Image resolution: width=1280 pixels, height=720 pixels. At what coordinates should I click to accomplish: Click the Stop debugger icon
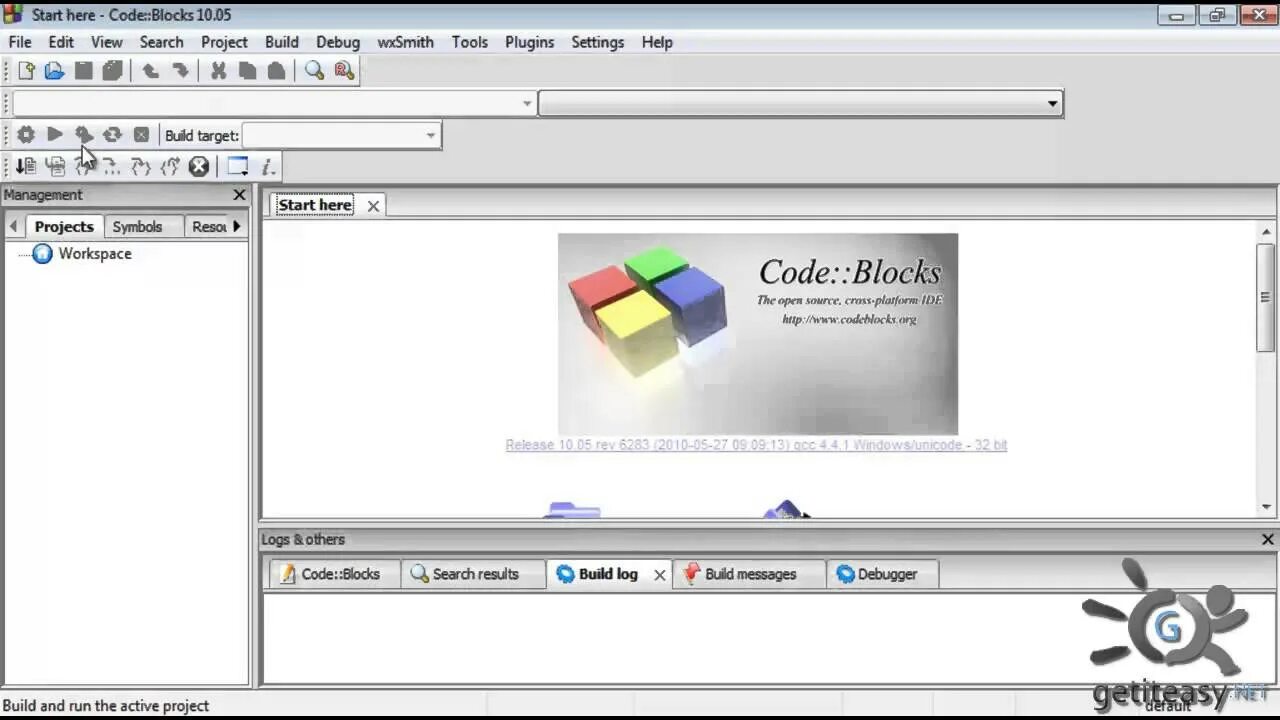(x=199, y=167)
